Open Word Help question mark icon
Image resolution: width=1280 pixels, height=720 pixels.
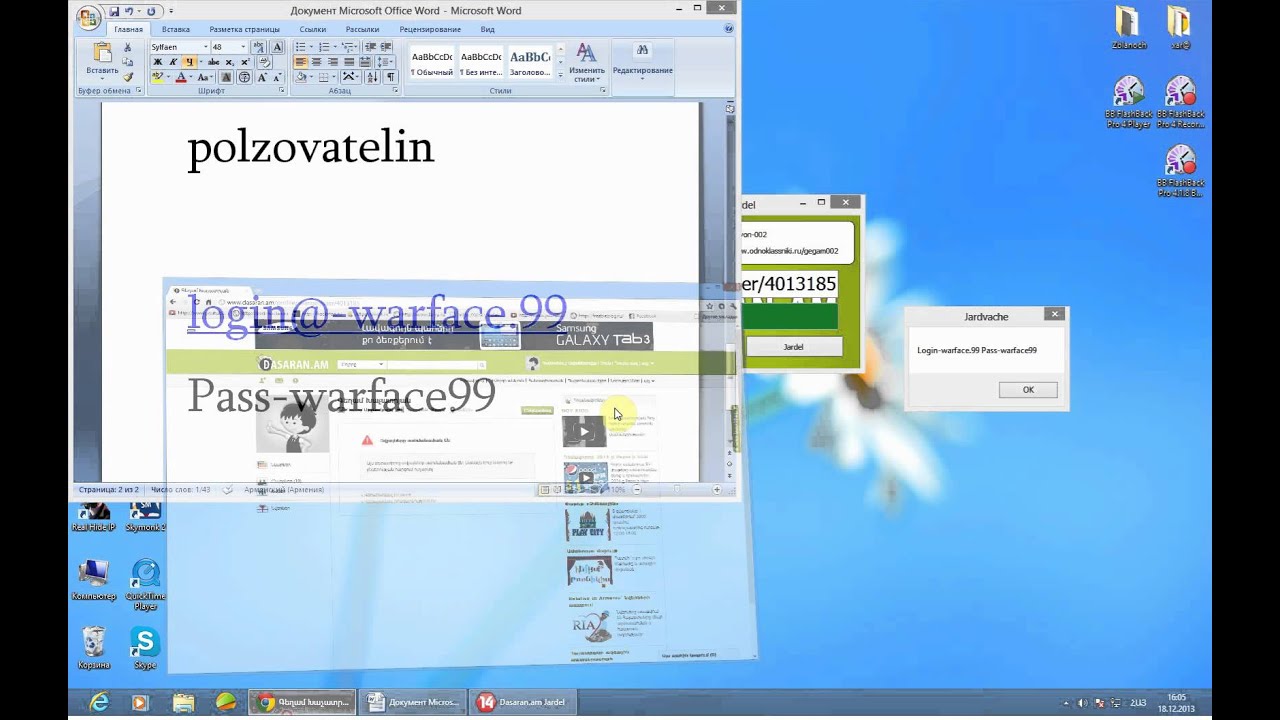click(729, 28)
